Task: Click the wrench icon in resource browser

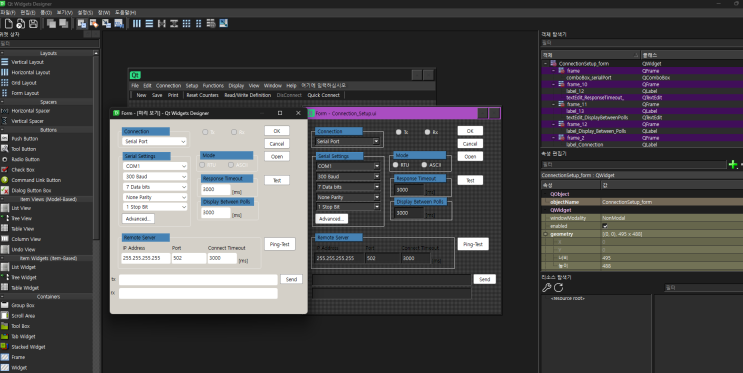Action: 546,288
